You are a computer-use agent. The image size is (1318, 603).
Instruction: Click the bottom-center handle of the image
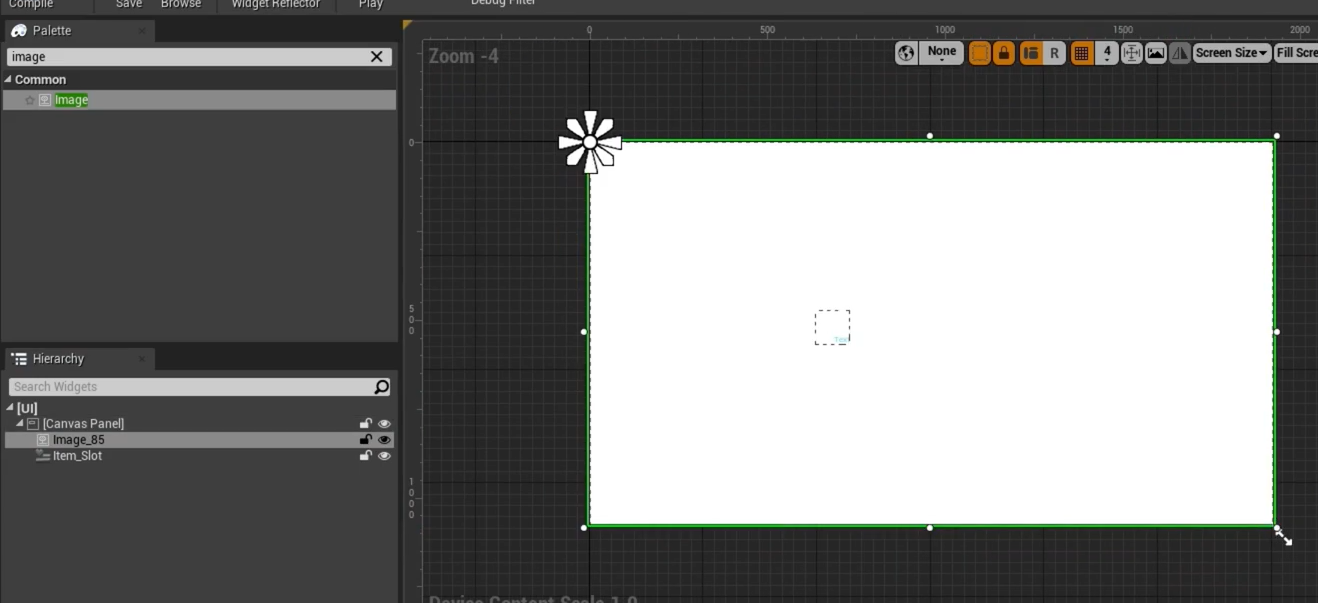[930, 528]
